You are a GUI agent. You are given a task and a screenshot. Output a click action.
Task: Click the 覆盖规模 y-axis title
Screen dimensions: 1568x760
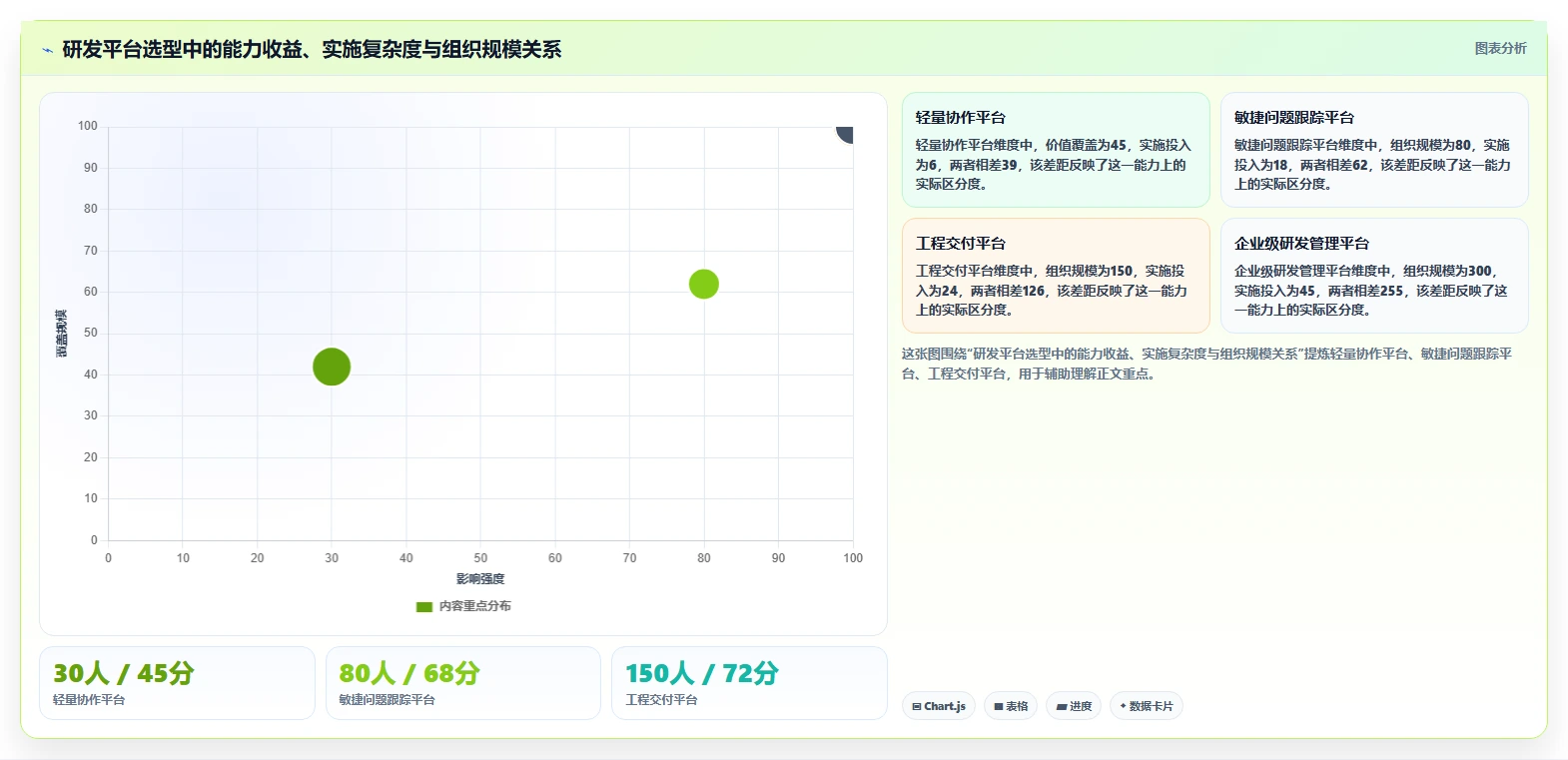[62, 334]
